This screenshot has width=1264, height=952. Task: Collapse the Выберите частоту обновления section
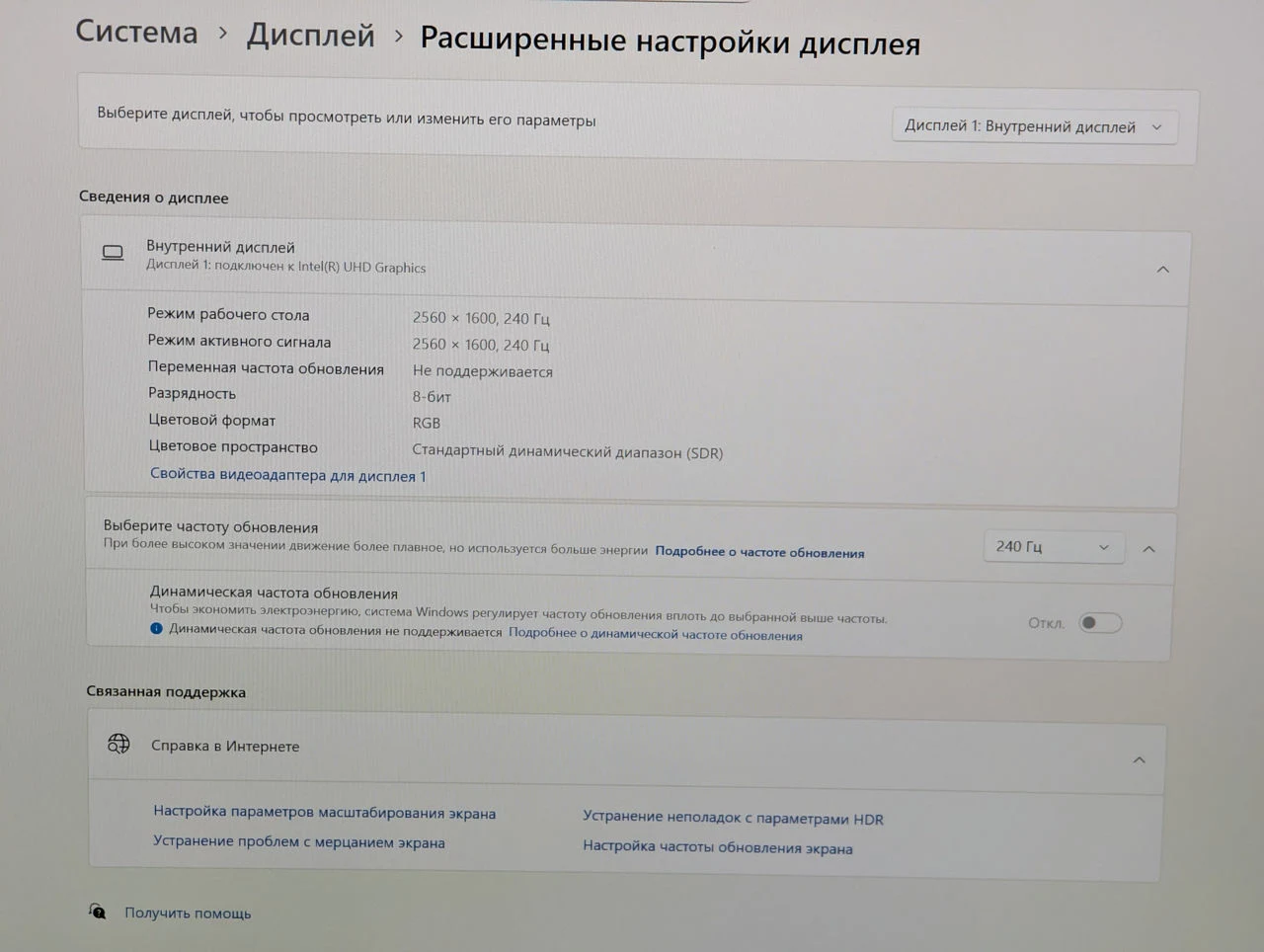coord(1148,548)
